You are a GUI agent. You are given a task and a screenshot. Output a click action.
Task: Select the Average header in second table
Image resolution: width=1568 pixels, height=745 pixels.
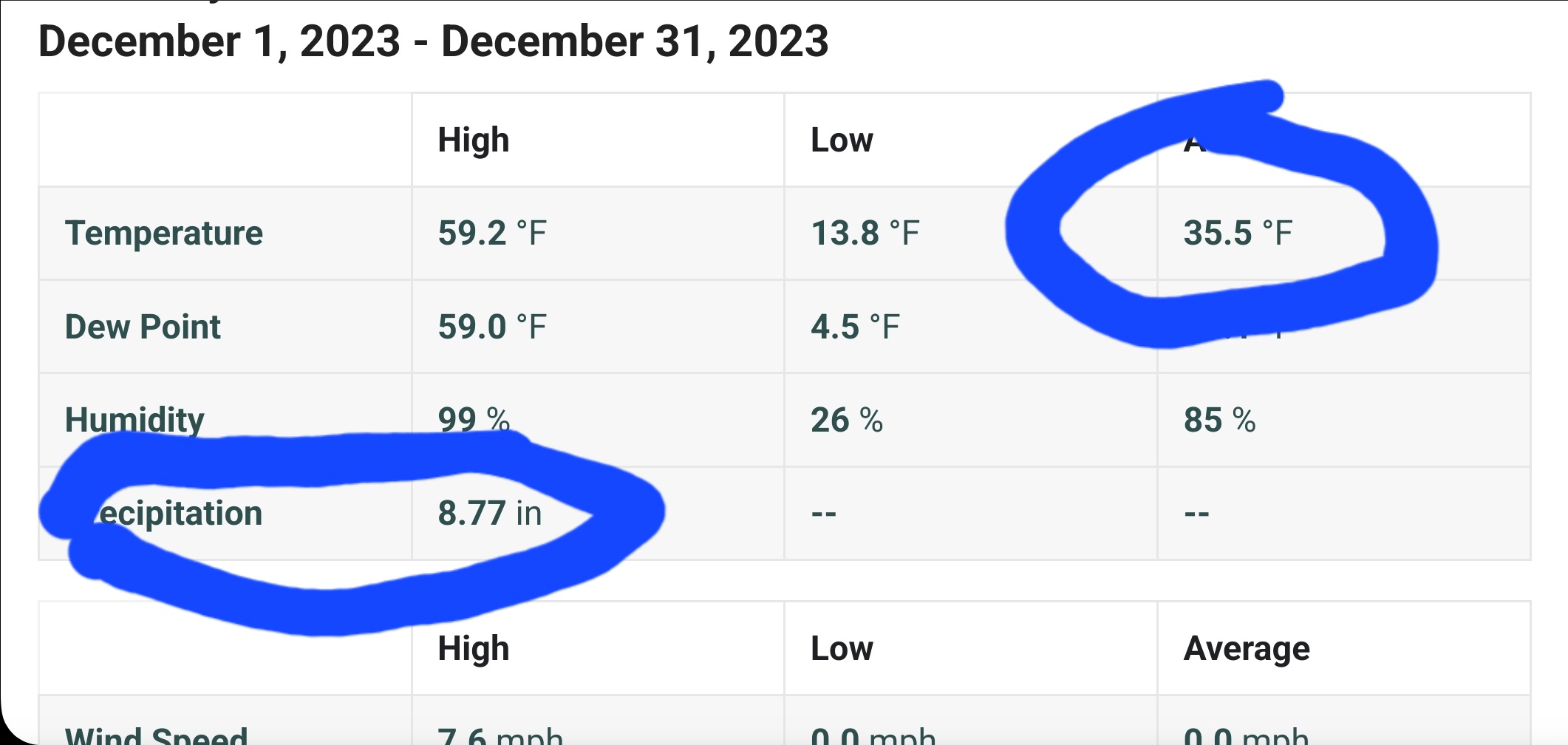(x=1247, y=649)
